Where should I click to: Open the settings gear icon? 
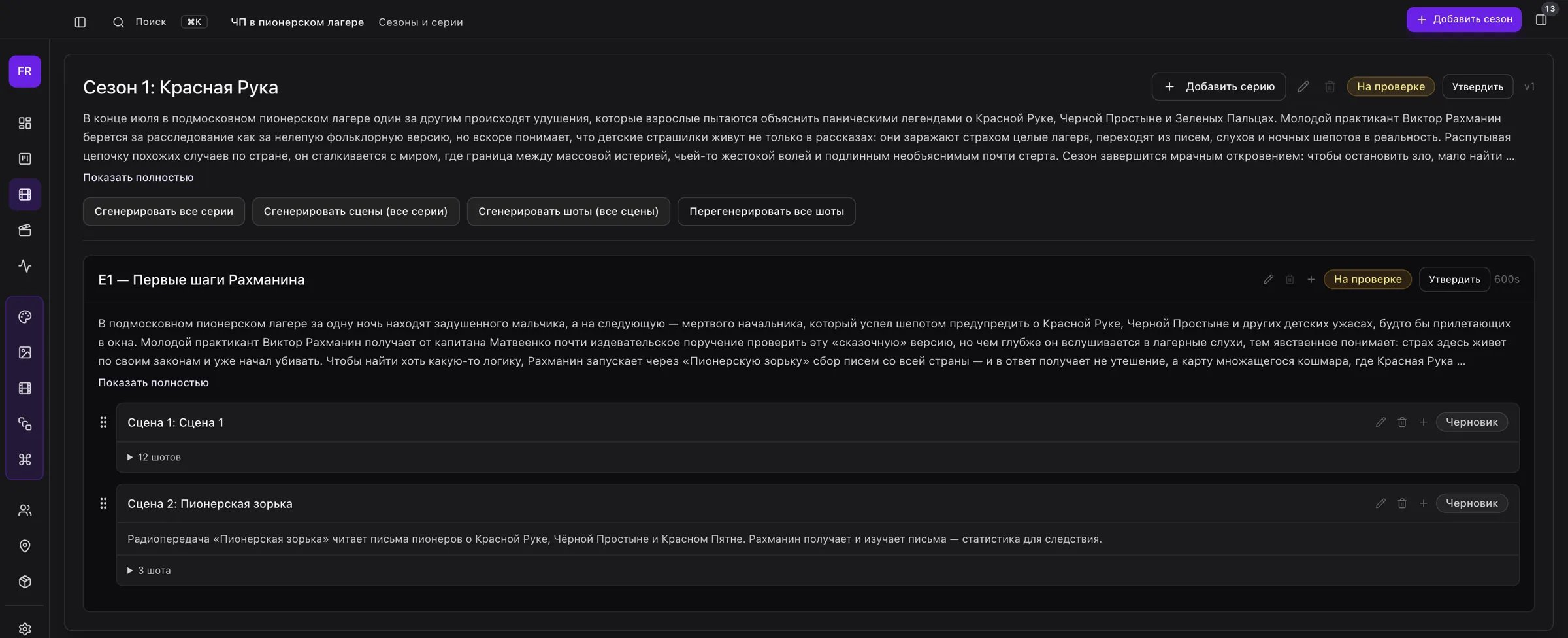25,629
